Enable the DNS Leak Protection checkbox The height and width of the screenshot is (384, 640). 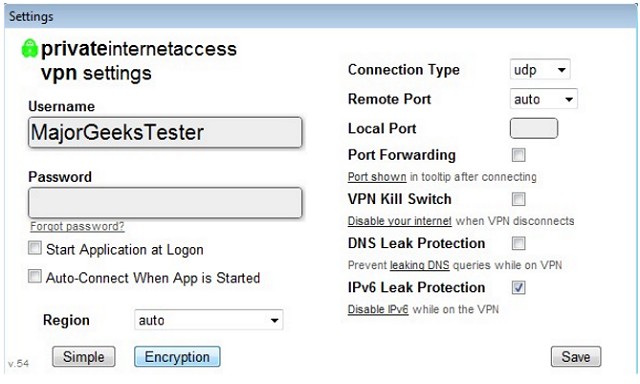518,243
